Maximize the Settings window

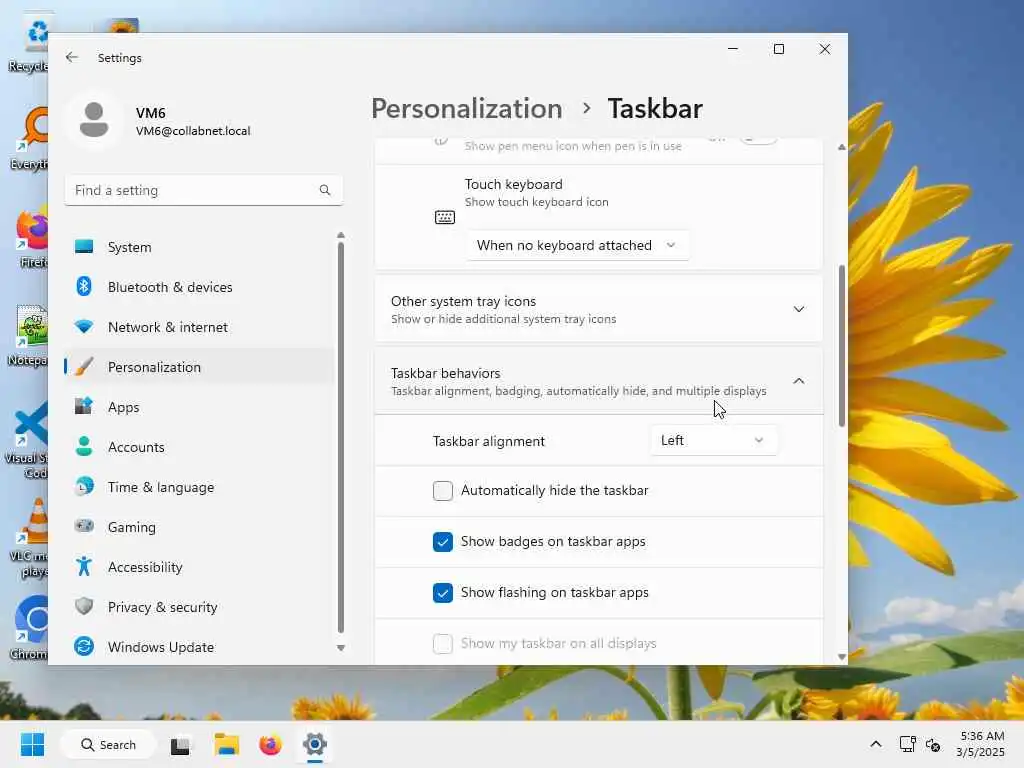[778, 49]
